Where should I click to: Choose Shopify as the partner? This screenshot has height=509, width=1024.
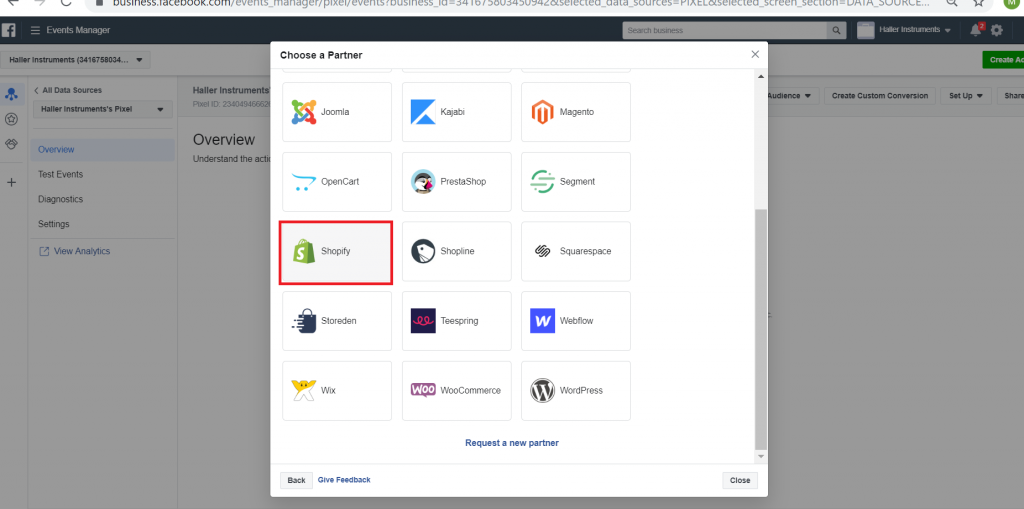[x=336, y=252]
